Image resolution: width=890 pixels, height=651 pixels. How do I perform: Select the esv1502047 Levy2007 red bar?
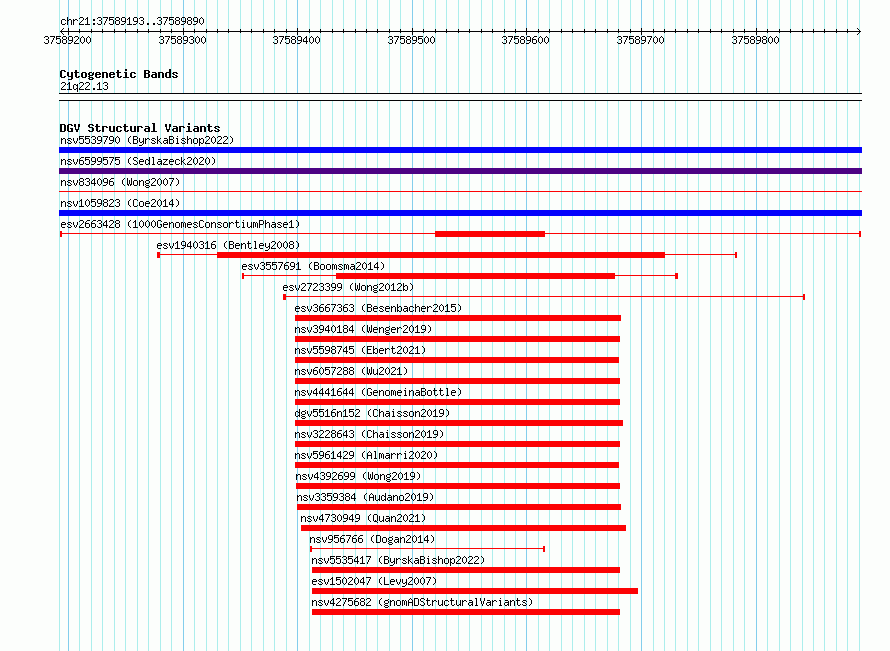475,591
